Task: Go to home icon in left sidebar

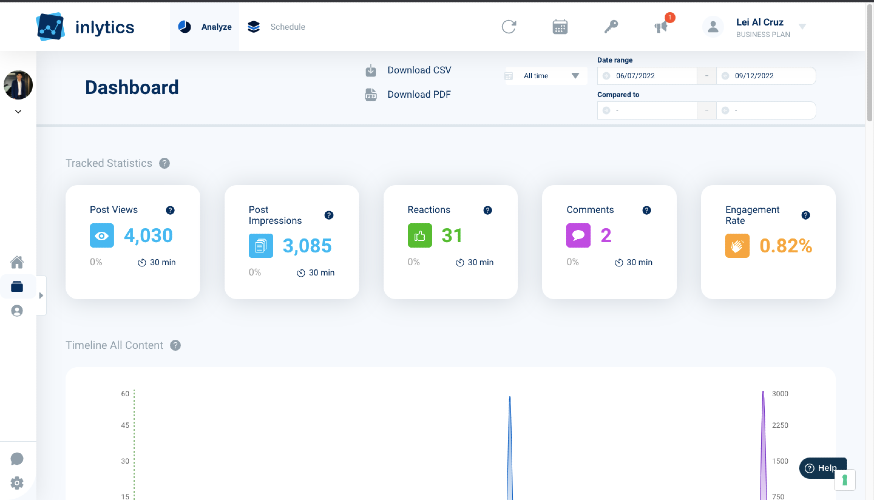Action: [17, 263]
